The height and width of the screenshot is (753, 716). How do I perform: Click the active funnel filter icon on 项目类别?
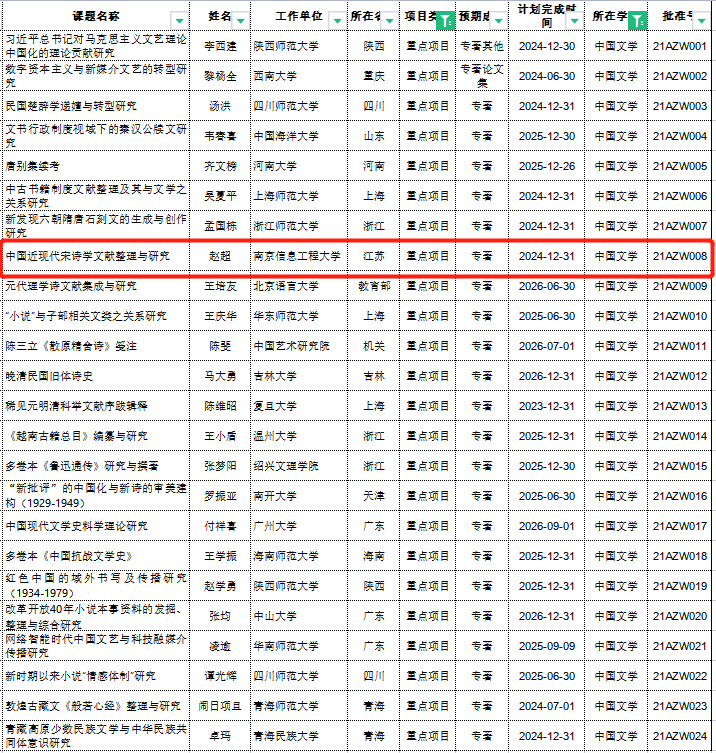pos(446,19)
